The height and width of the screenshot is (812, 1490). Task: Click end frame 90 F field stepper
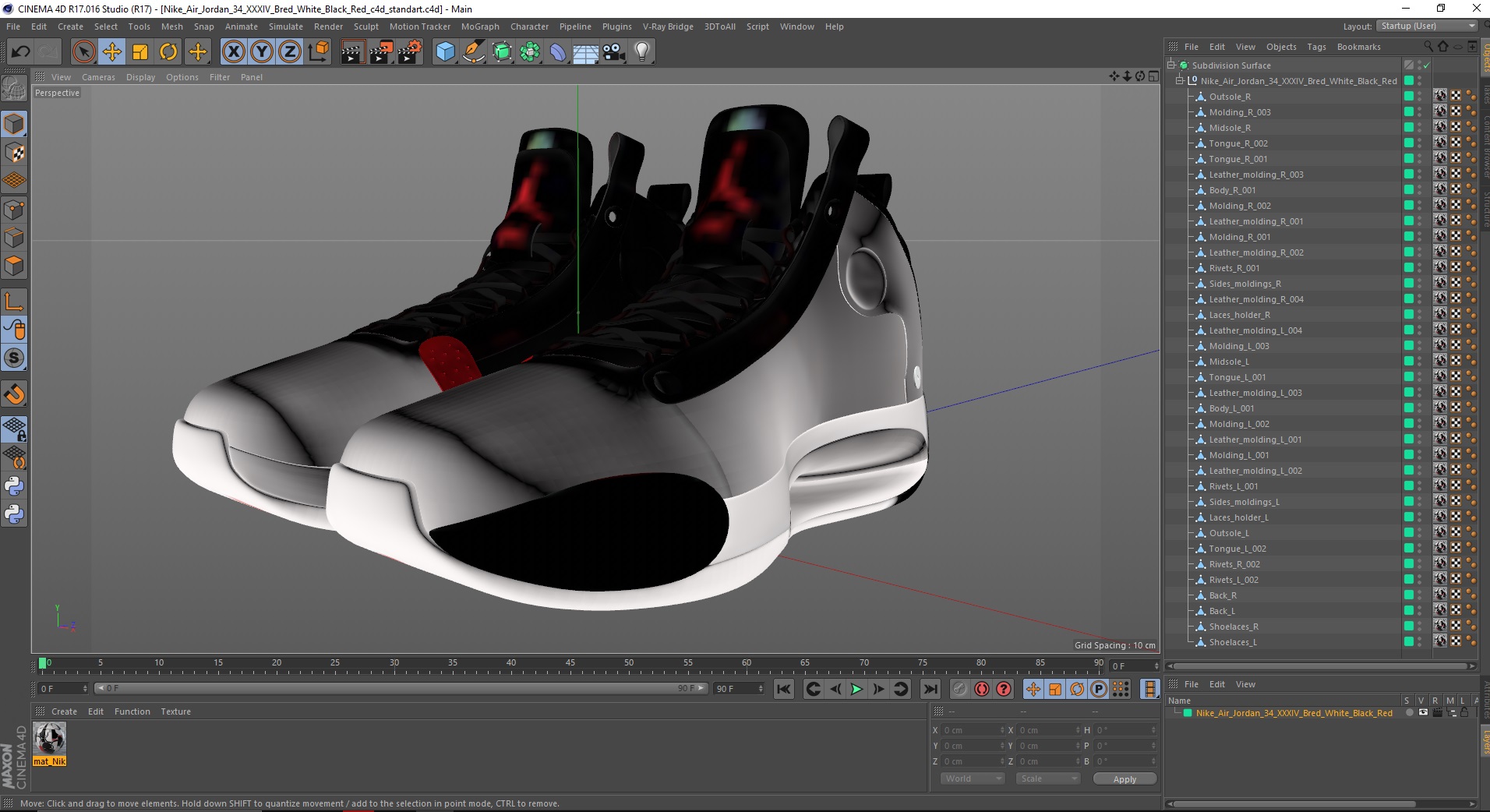pyautogui.click(x=761, y=689)
